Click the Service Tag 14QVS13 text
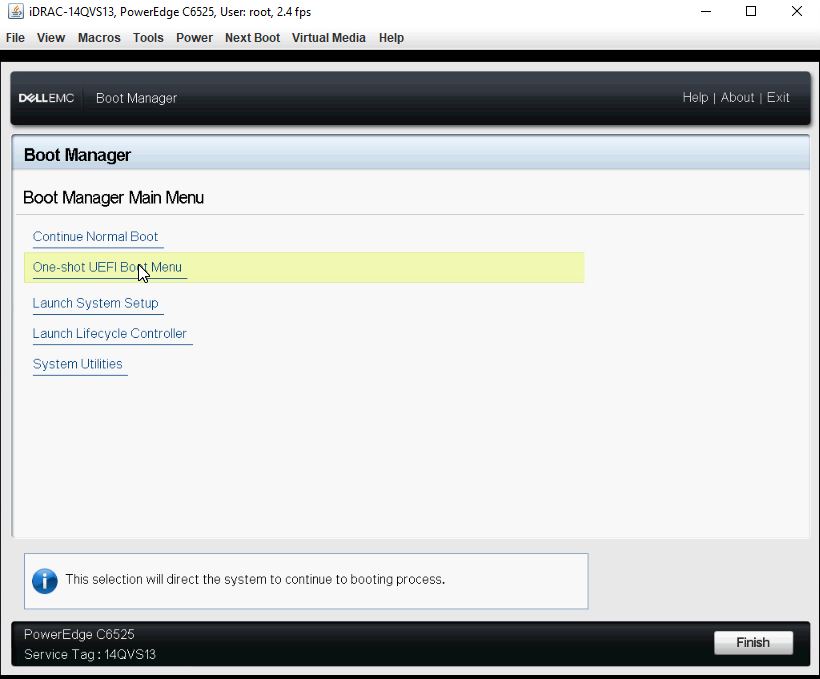820x679 pixels. [90, 654]
